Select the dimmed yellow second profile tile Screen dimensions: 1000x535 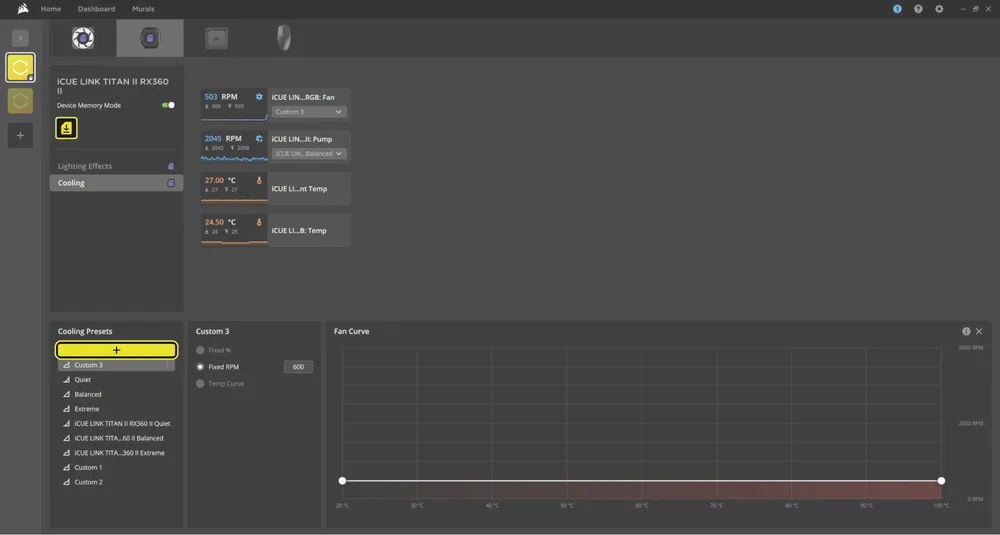[20, 101]
